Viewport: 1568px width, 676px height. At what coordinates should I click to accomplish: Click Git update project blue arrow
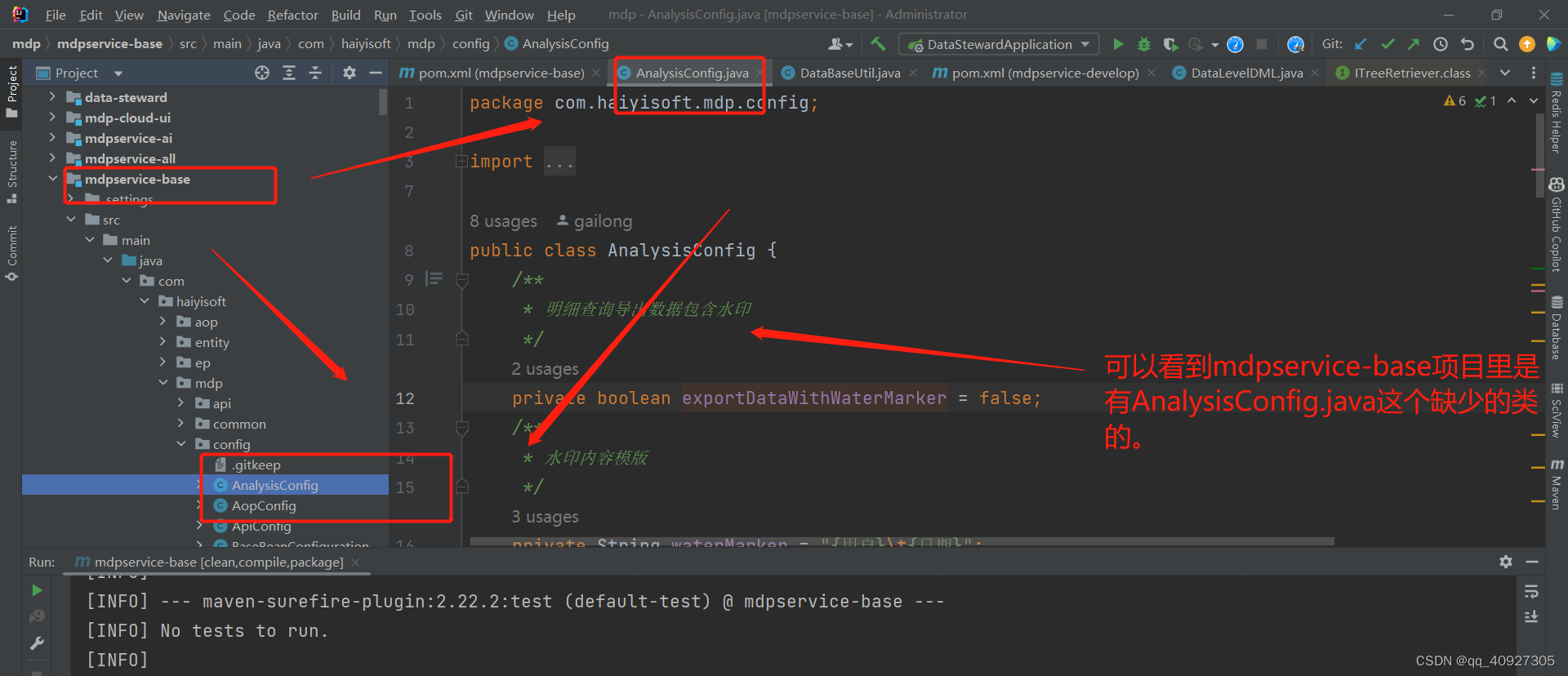1361,44
